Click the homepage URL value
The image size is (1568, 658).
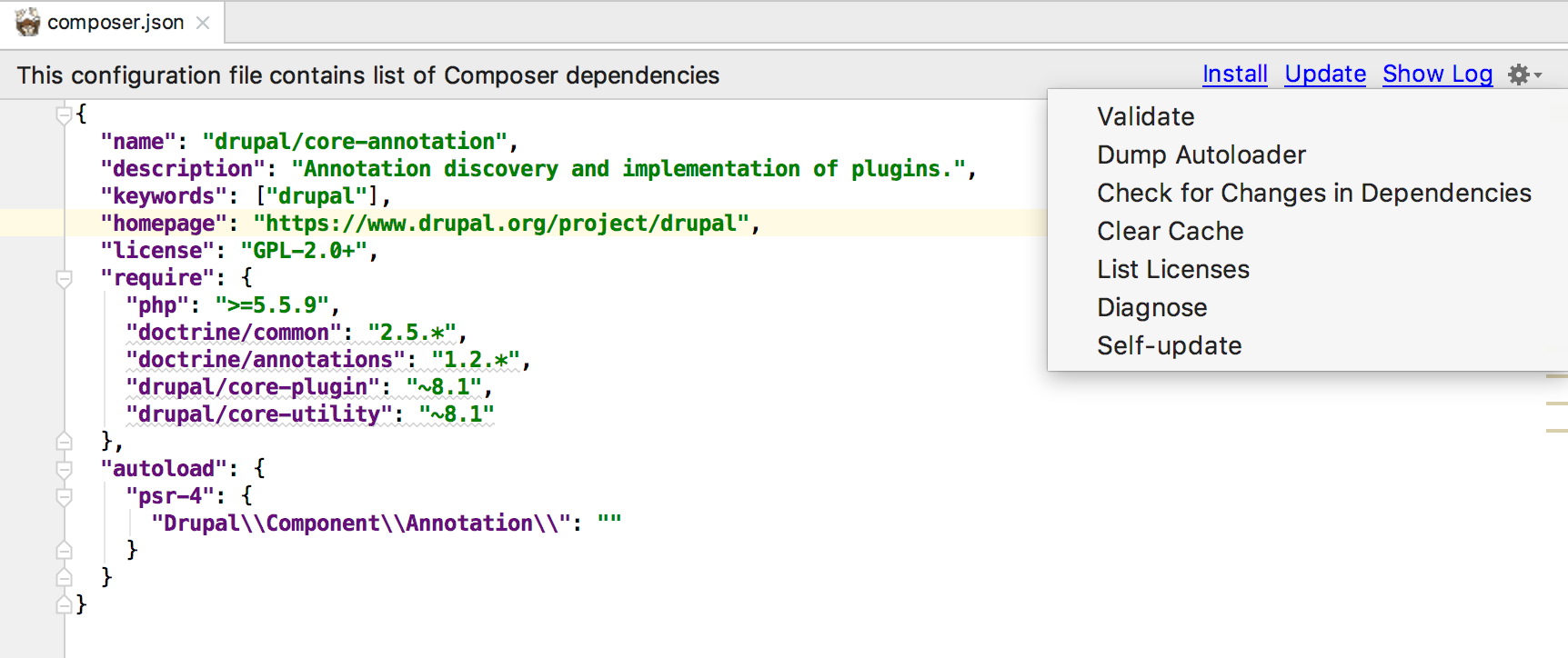(x=501, y=224)
